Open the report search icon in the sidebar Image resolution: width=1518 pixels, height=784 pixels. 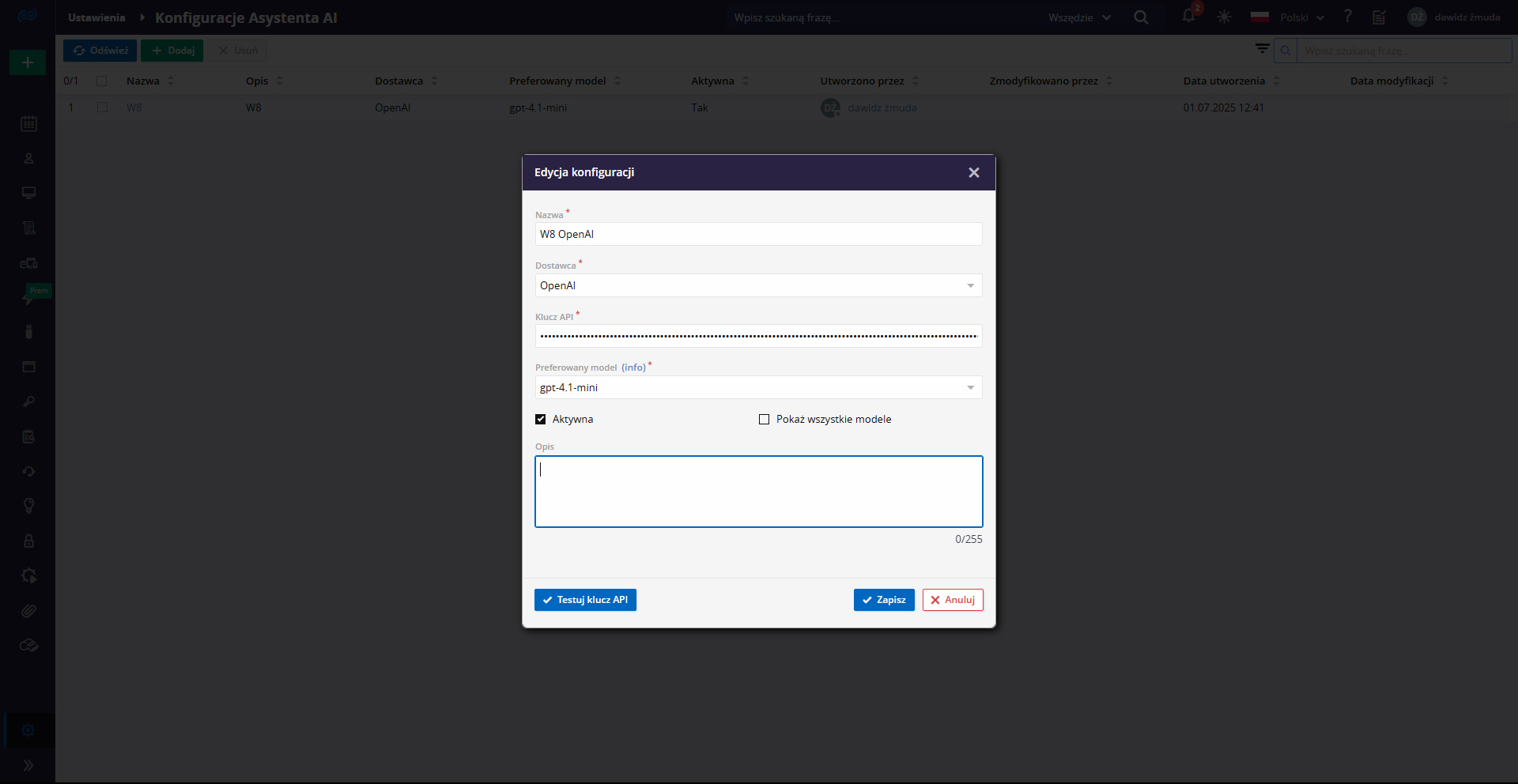point(28,436)
